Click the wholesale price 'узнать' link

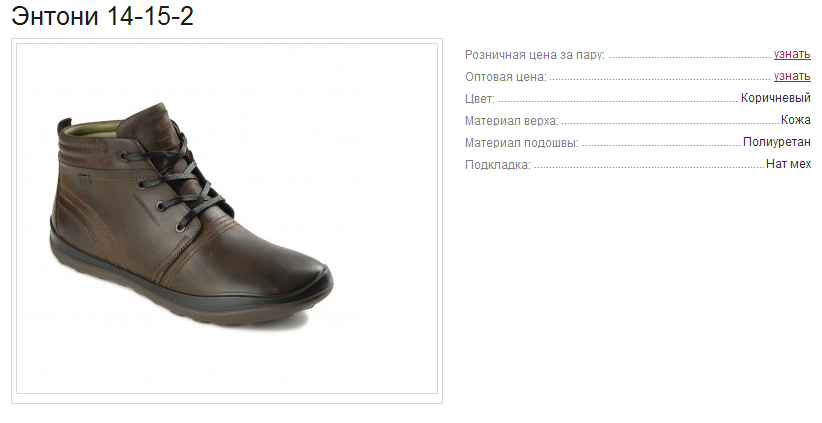792,76
